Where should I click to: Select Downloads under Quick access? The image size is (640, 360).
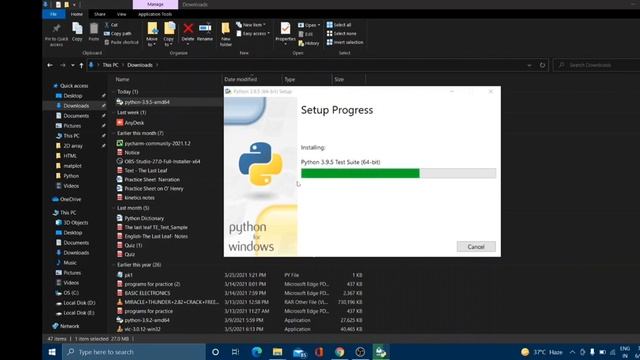[x=76, y=106]
